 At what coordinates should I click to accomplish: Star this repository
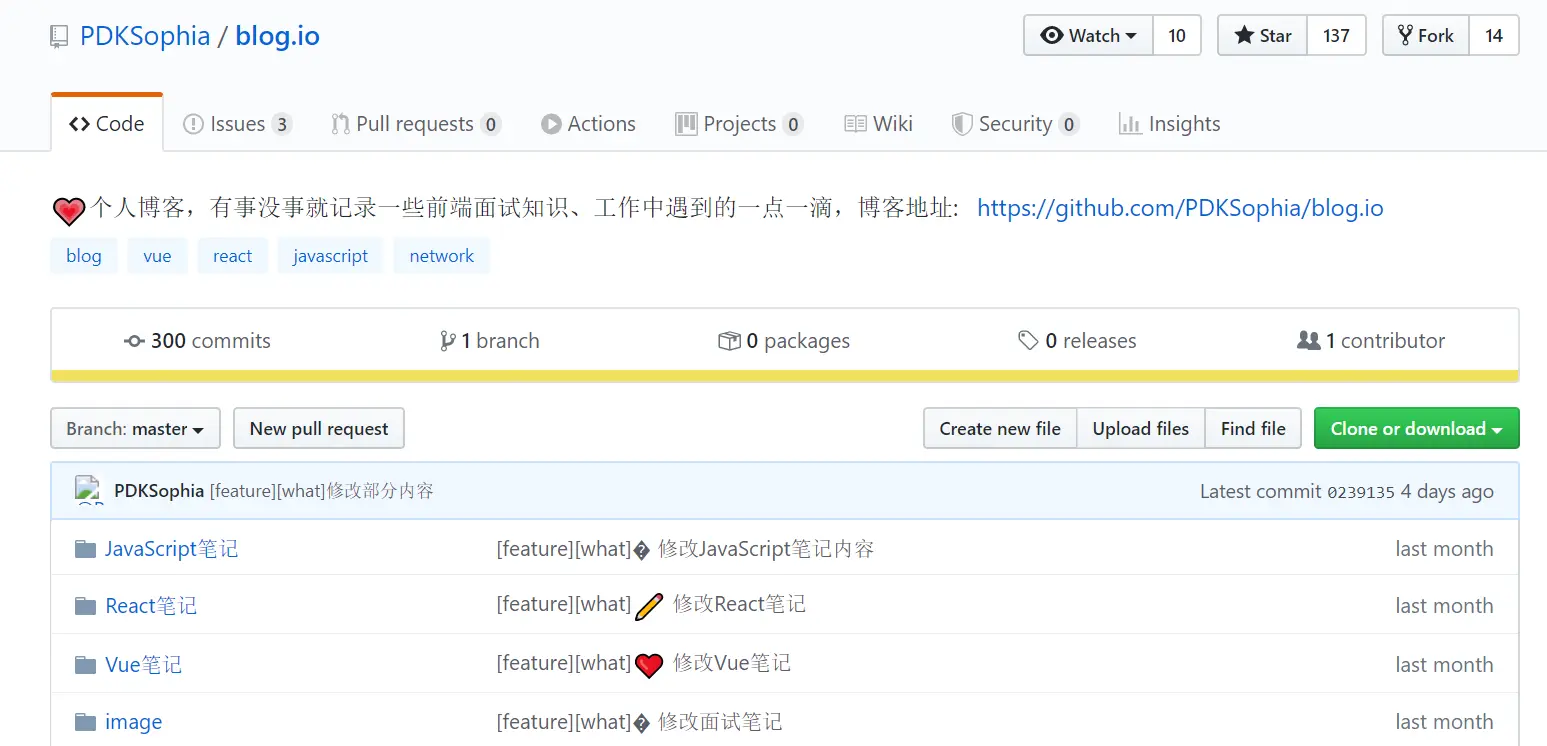click(1262, 36)
